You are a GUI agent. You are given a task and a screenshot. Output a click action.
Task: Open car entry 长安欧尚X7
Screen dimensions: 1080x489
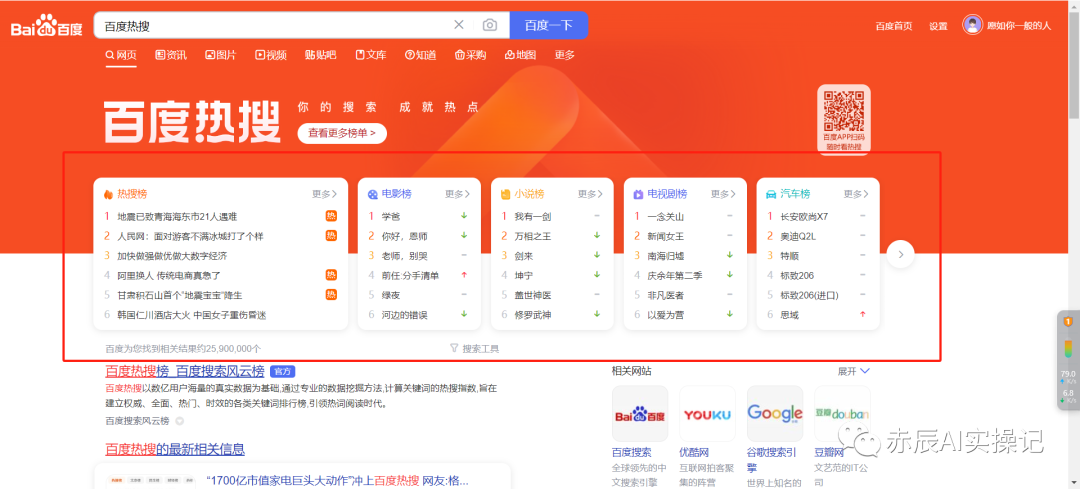click(x=804, y=216)
